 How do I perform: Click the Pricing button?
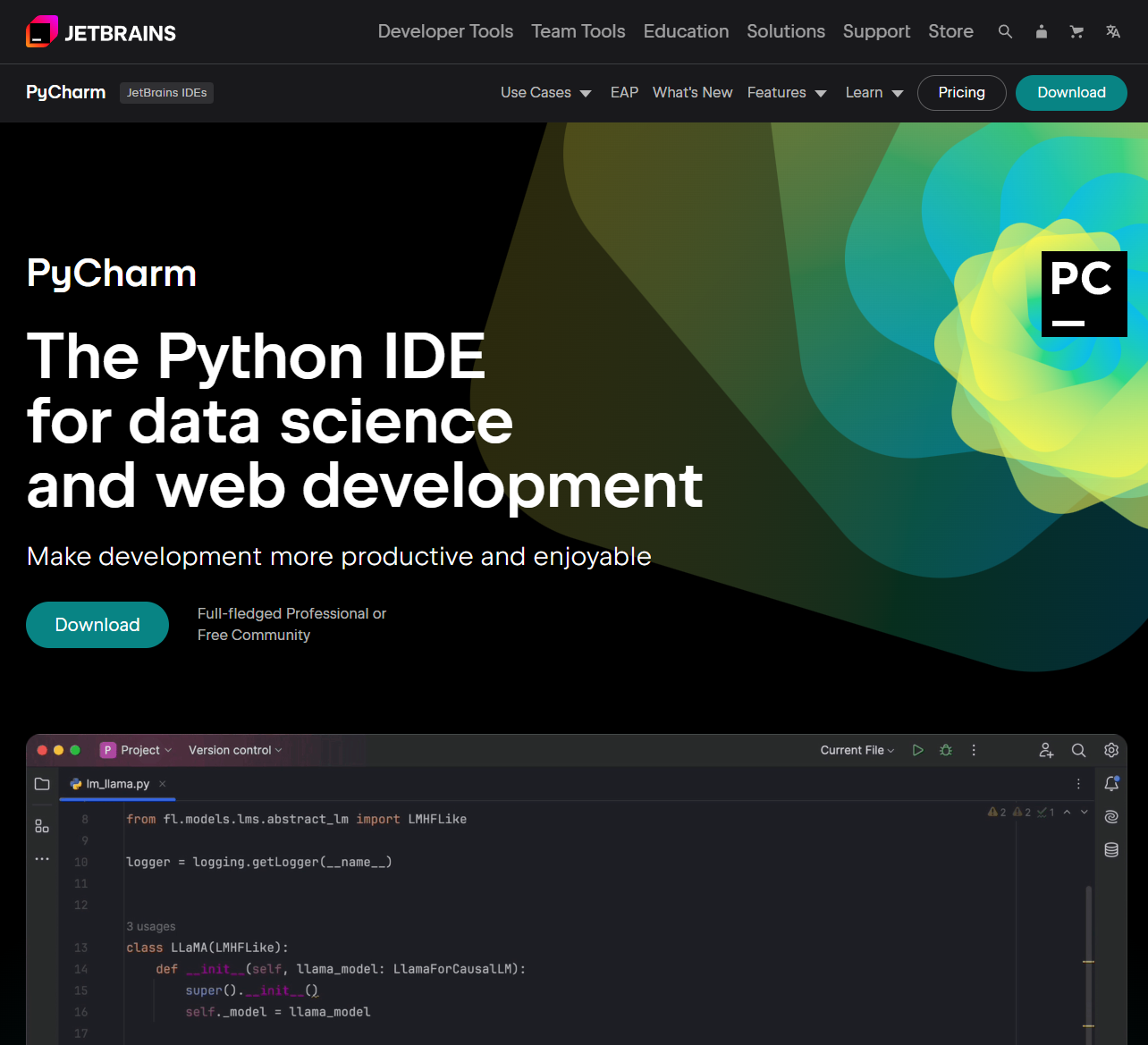coord(962,93)
